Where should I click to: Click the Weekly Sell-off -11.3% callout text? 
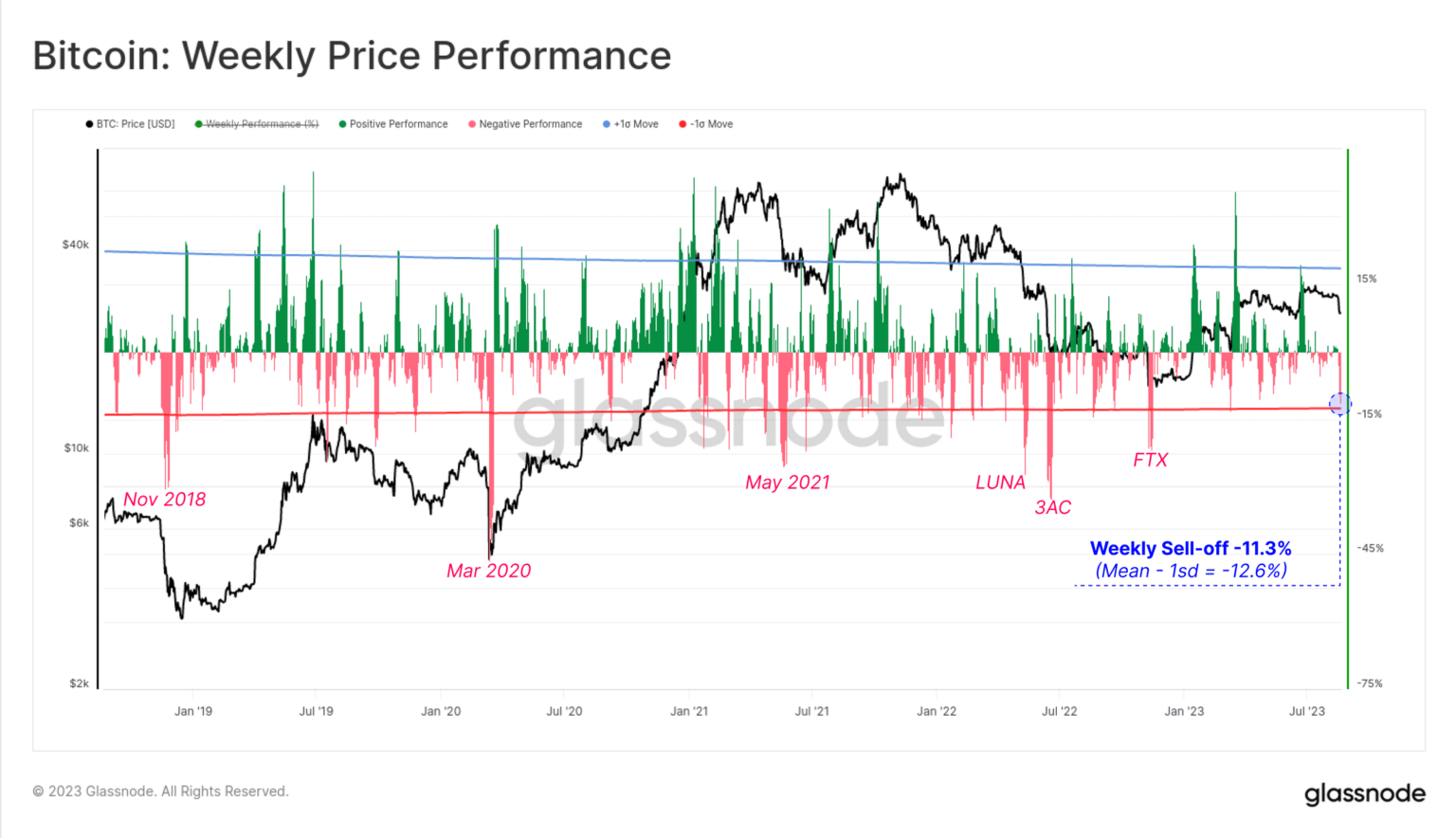coord(1191,549)
